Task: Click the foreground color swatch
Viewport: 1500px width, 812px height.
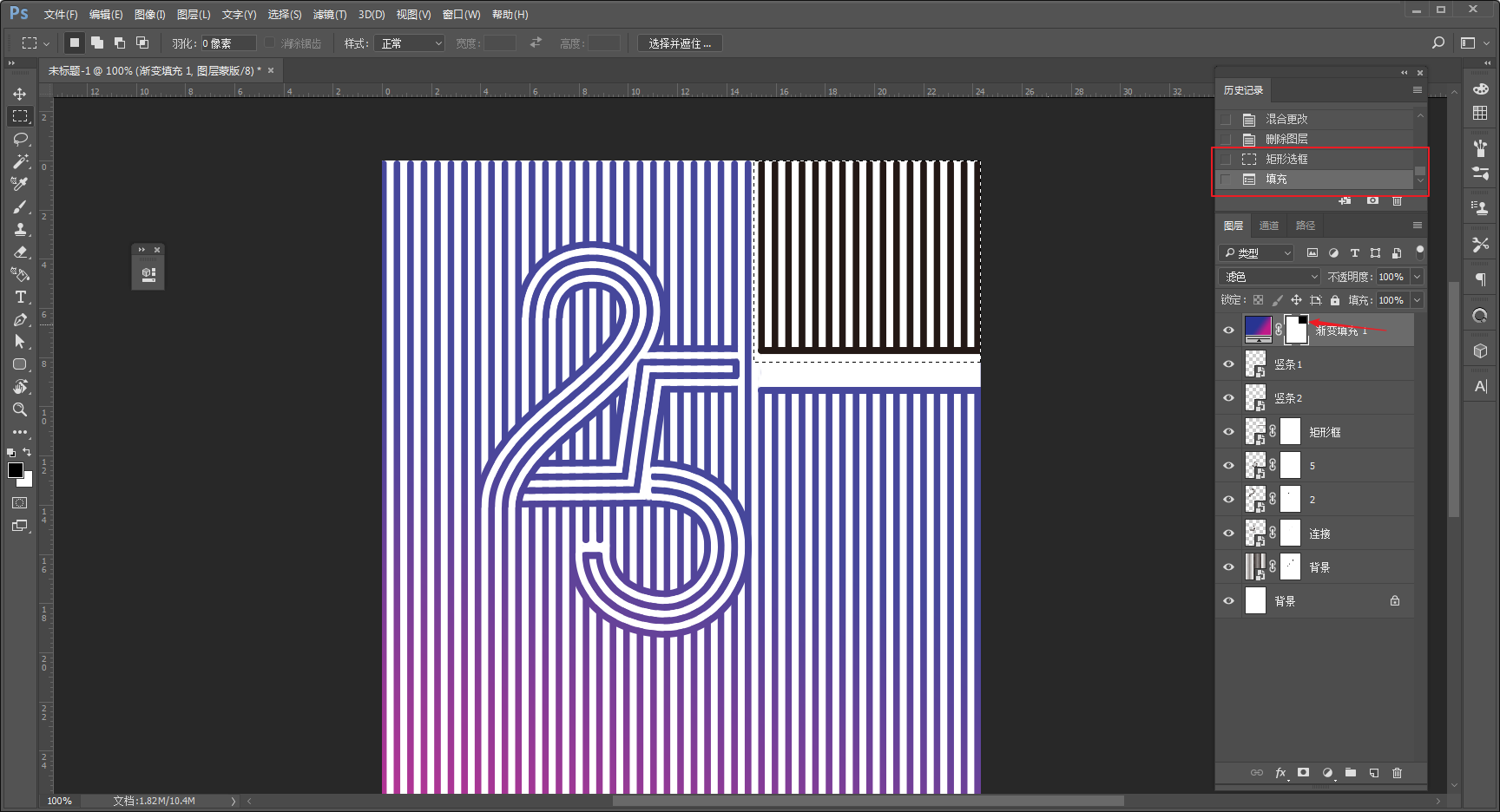Action: (x=16, y=470)
